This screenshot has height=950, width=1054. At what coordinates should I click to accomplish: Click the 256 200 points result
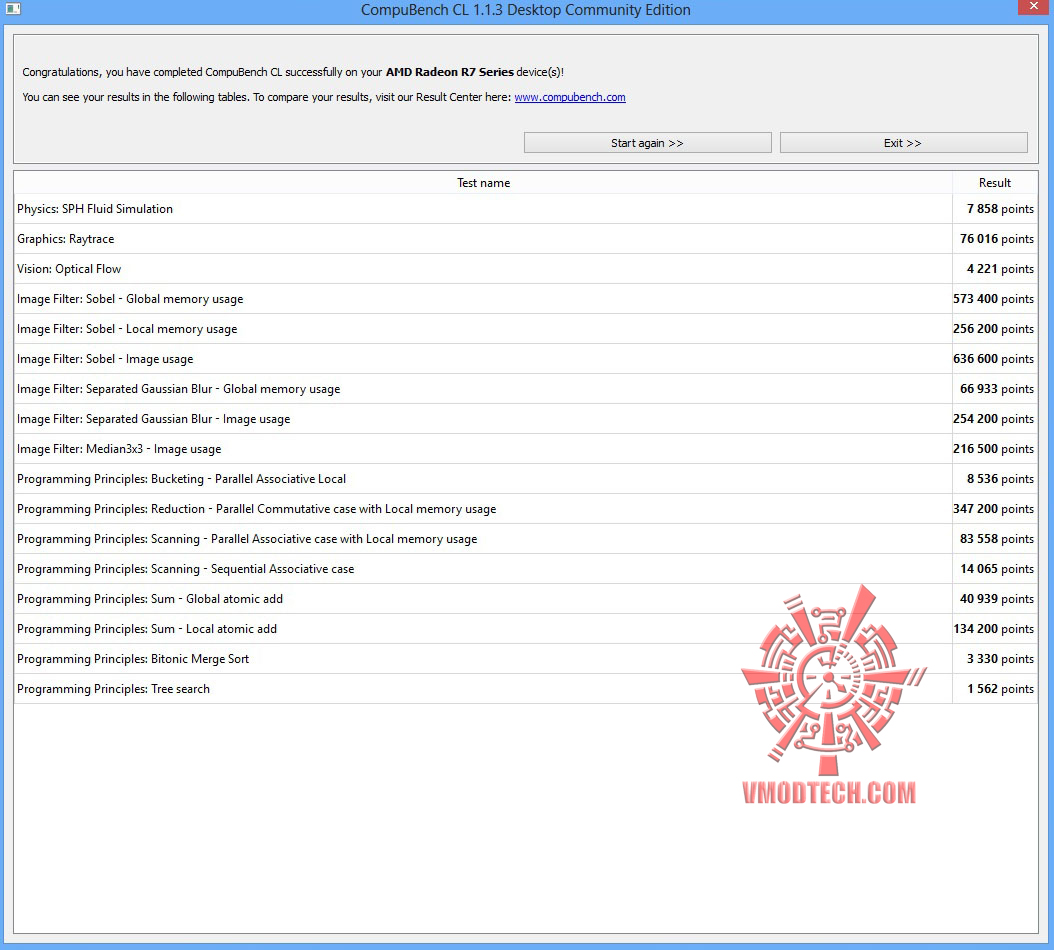(994, 329)
